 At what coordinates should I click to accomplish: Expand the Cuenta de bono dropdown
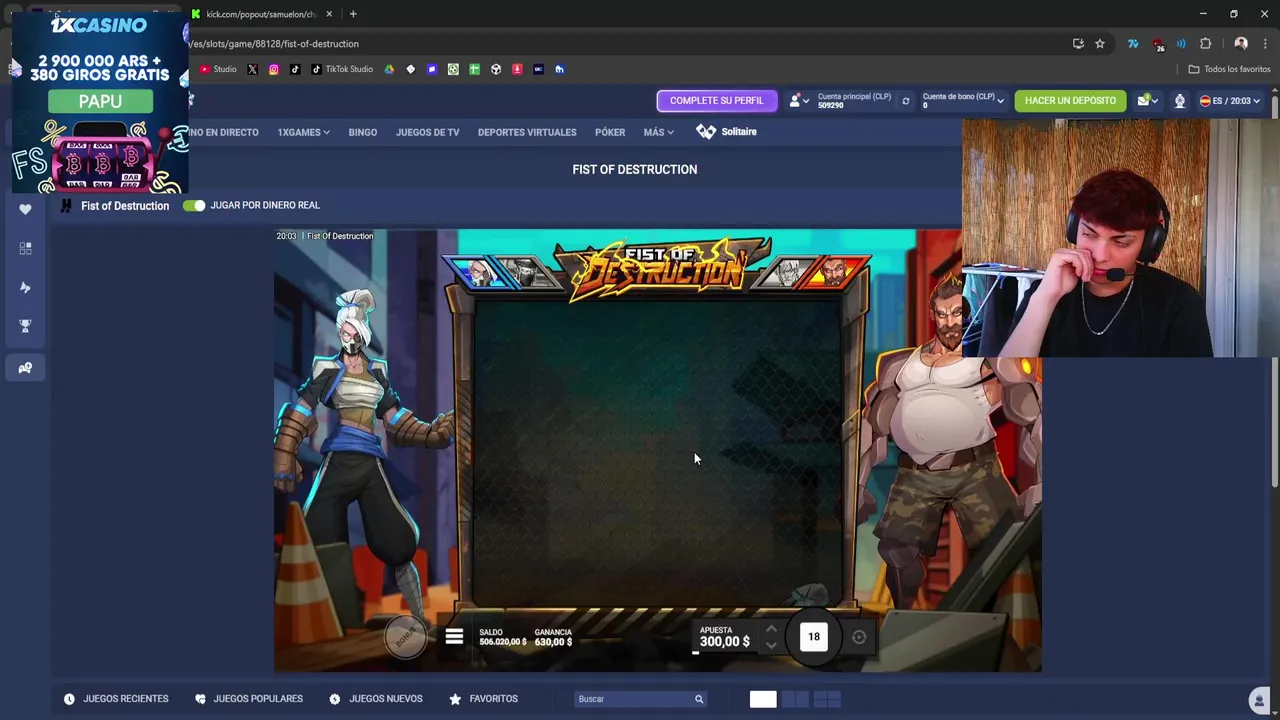point(964,100)
